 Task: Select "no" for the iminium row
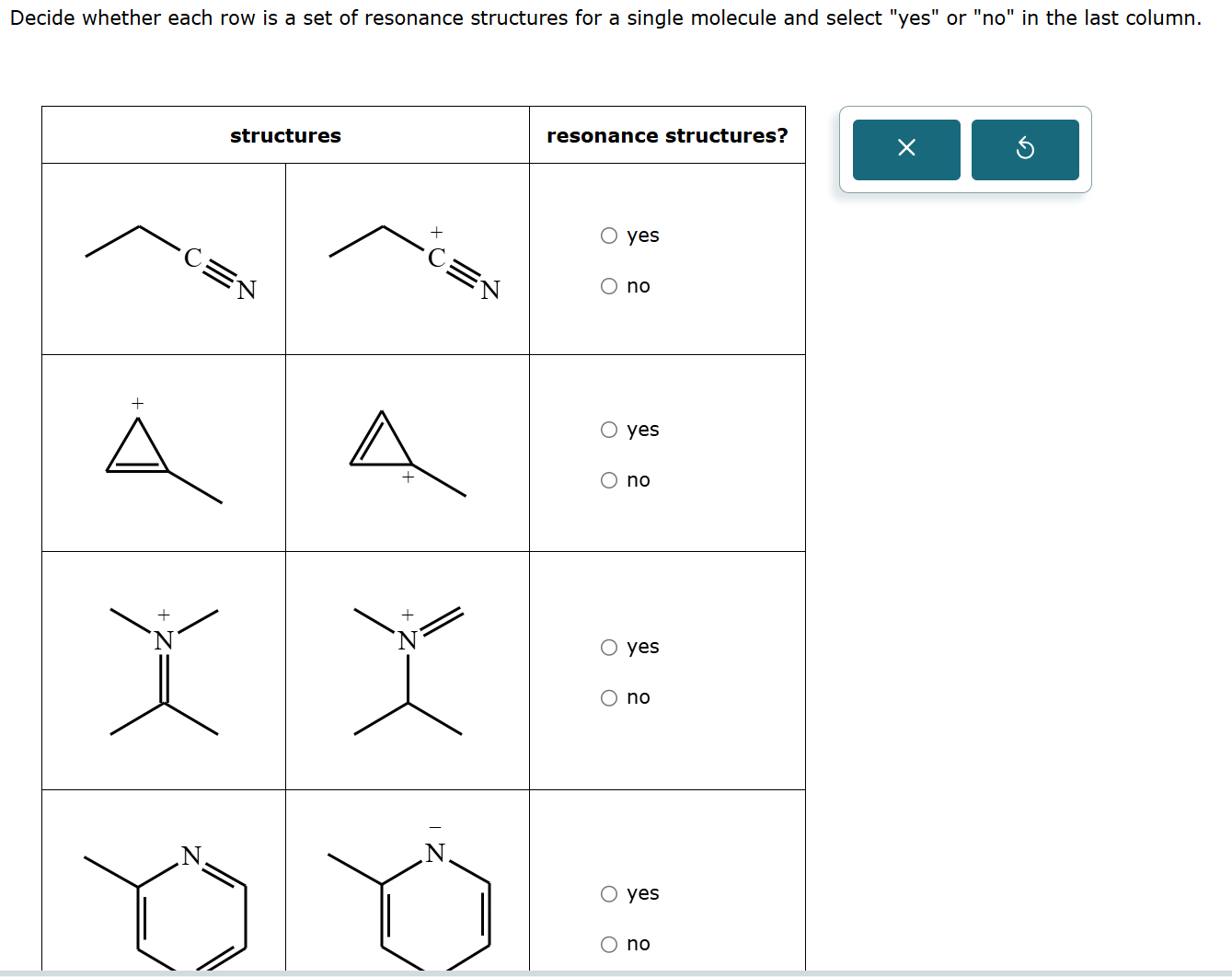click(x=608, y=697)
